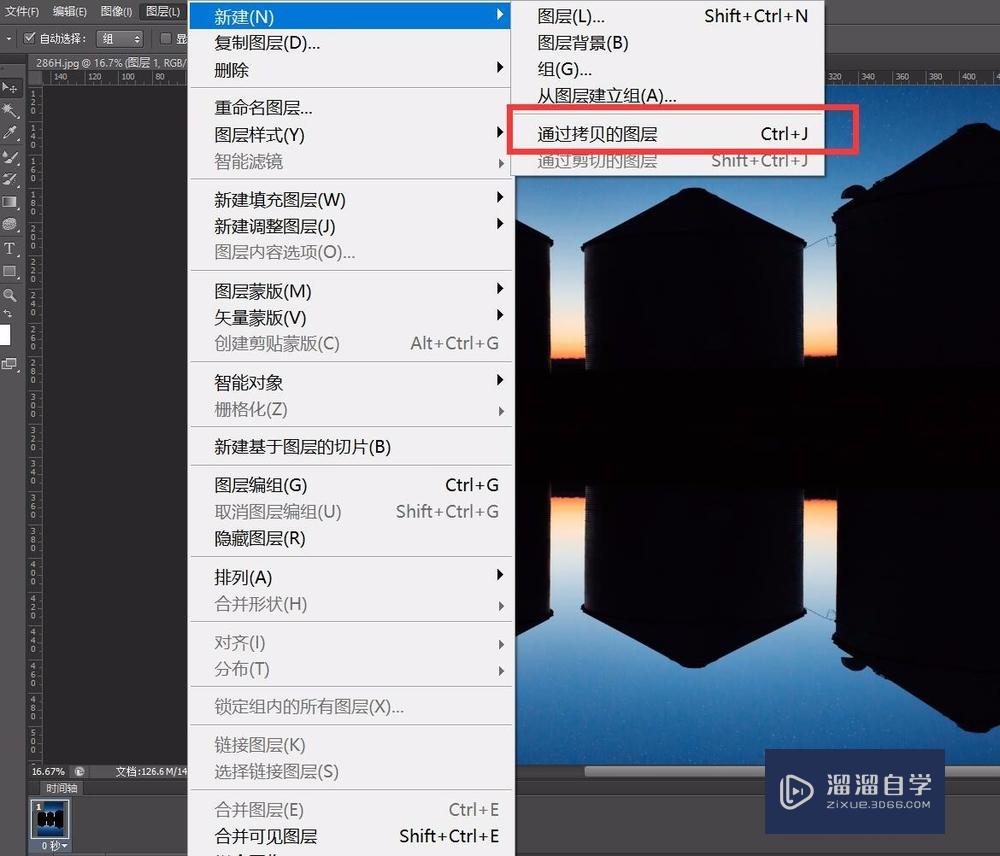Click the white background color swatch
Image resolution: width=1000 pixels, height=856 pixels.
point(4,334)
